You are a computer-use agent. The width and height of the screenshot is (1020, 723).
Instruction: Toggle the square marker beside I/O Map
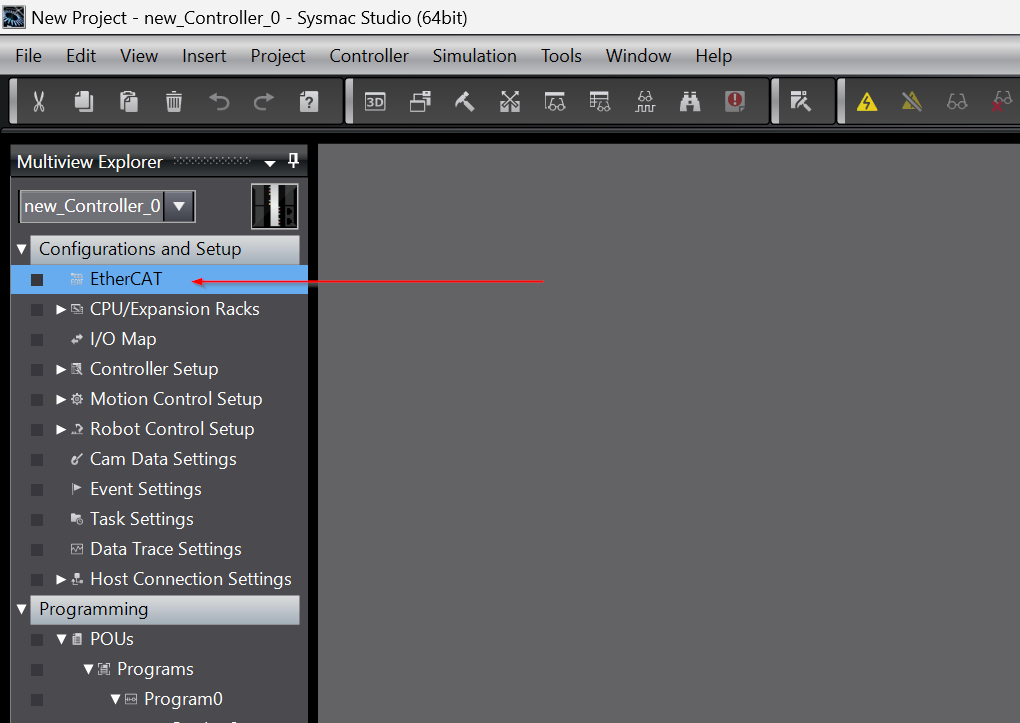click(x=37, y=340)
